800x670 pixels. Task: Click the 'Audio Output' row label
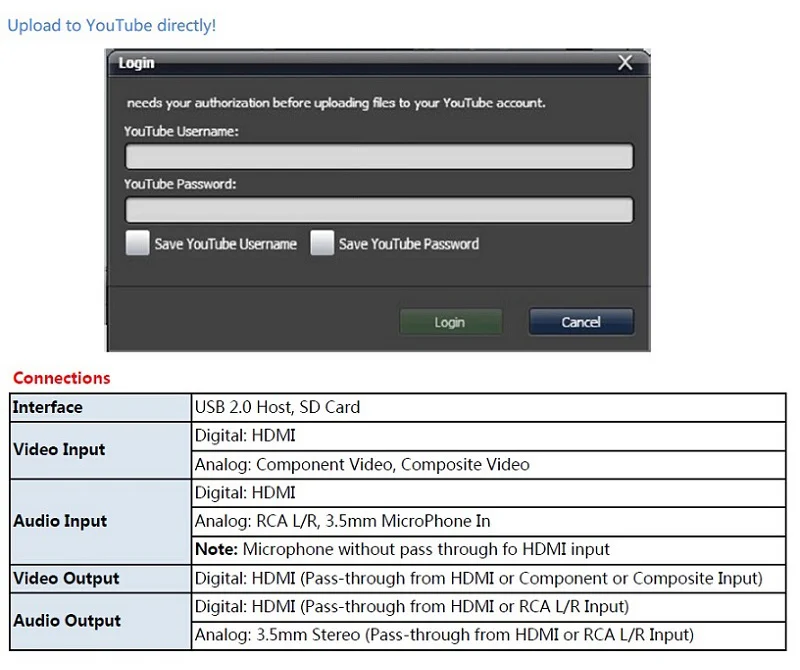pyautogui.click(x=101, y=621)
